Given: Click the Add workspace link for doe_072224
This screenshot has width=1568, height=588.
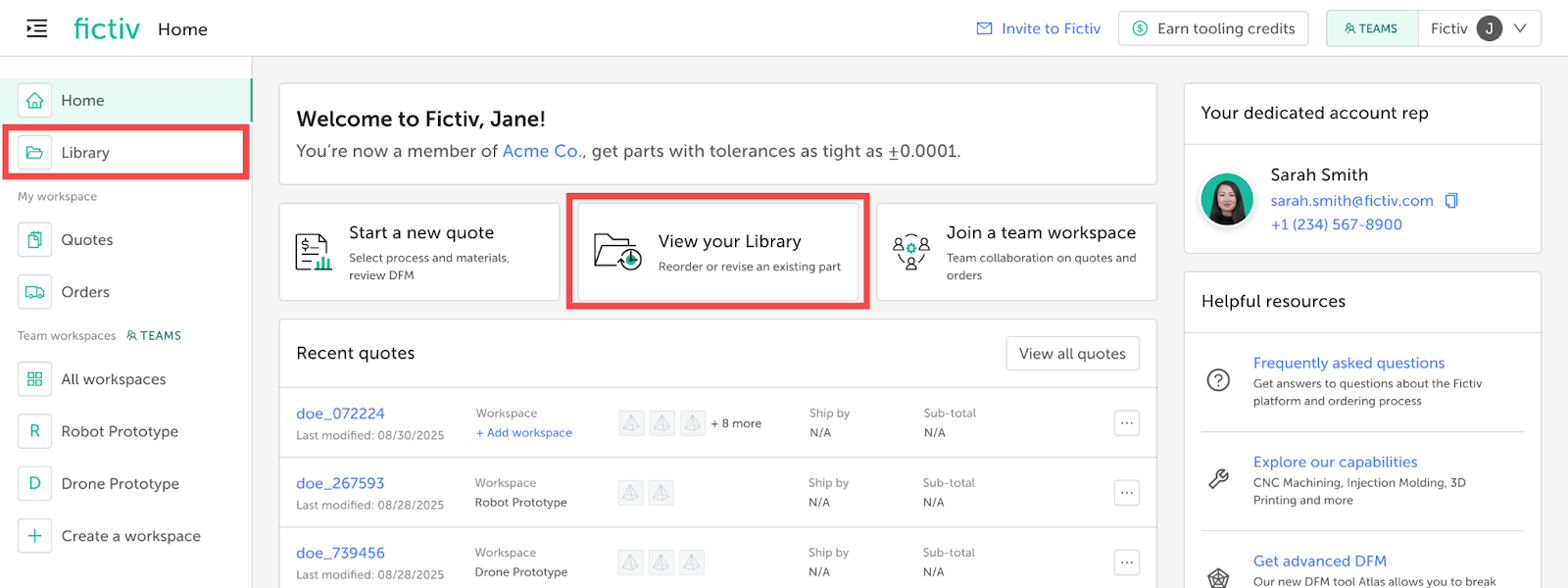Looking at the screenshot, I should (x=524, y=433).
